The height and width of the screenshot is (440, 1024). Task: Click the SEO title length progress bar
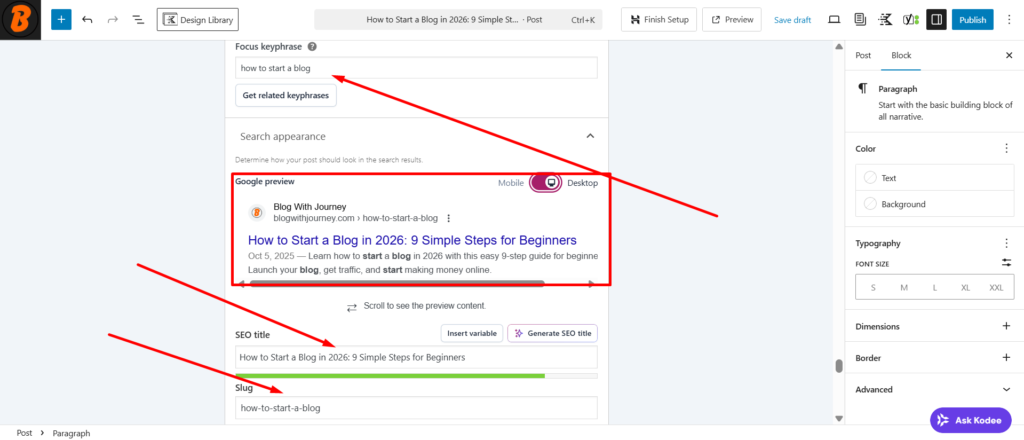tap(416, 376)
